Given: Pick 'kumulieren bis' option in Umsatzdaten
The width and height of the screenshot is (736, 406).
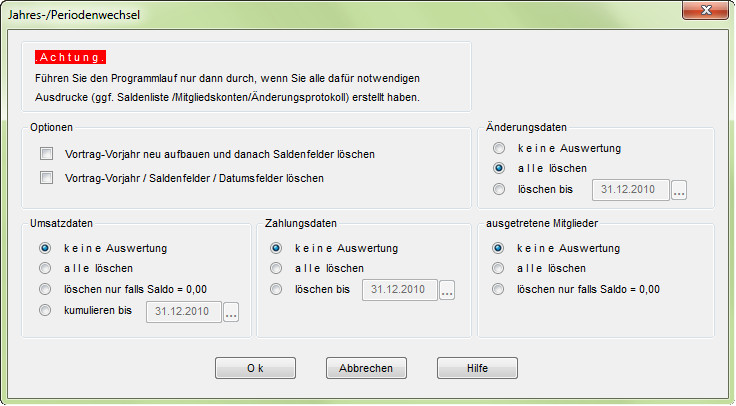Looking at the screenshot, I should click(x=45, y=311).
